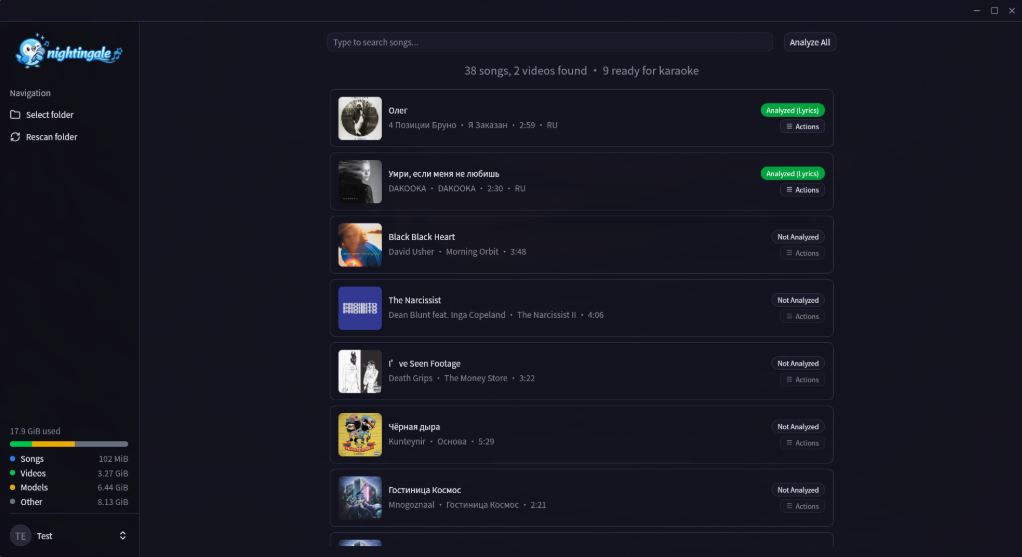
Task: Click the 17.9 GiB used label
Action: tap(35, 431)
